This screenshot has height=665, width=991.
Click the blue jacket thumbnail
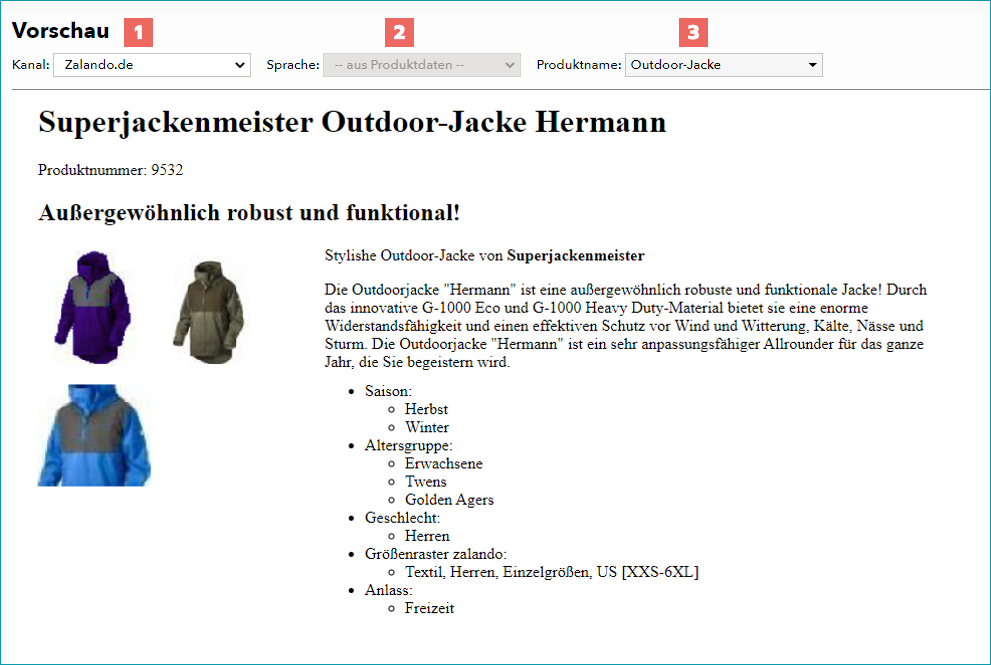tap(94, 435)
